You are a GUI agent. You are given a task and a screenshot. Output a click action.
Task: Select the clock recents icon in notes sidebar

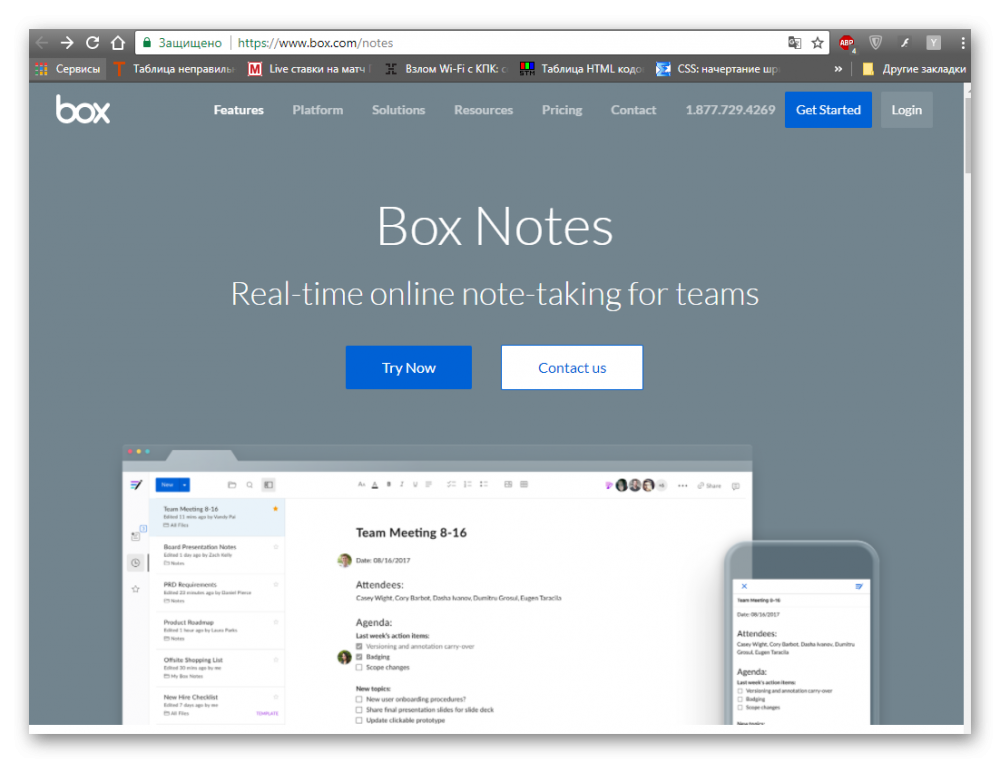click(135, 563)
